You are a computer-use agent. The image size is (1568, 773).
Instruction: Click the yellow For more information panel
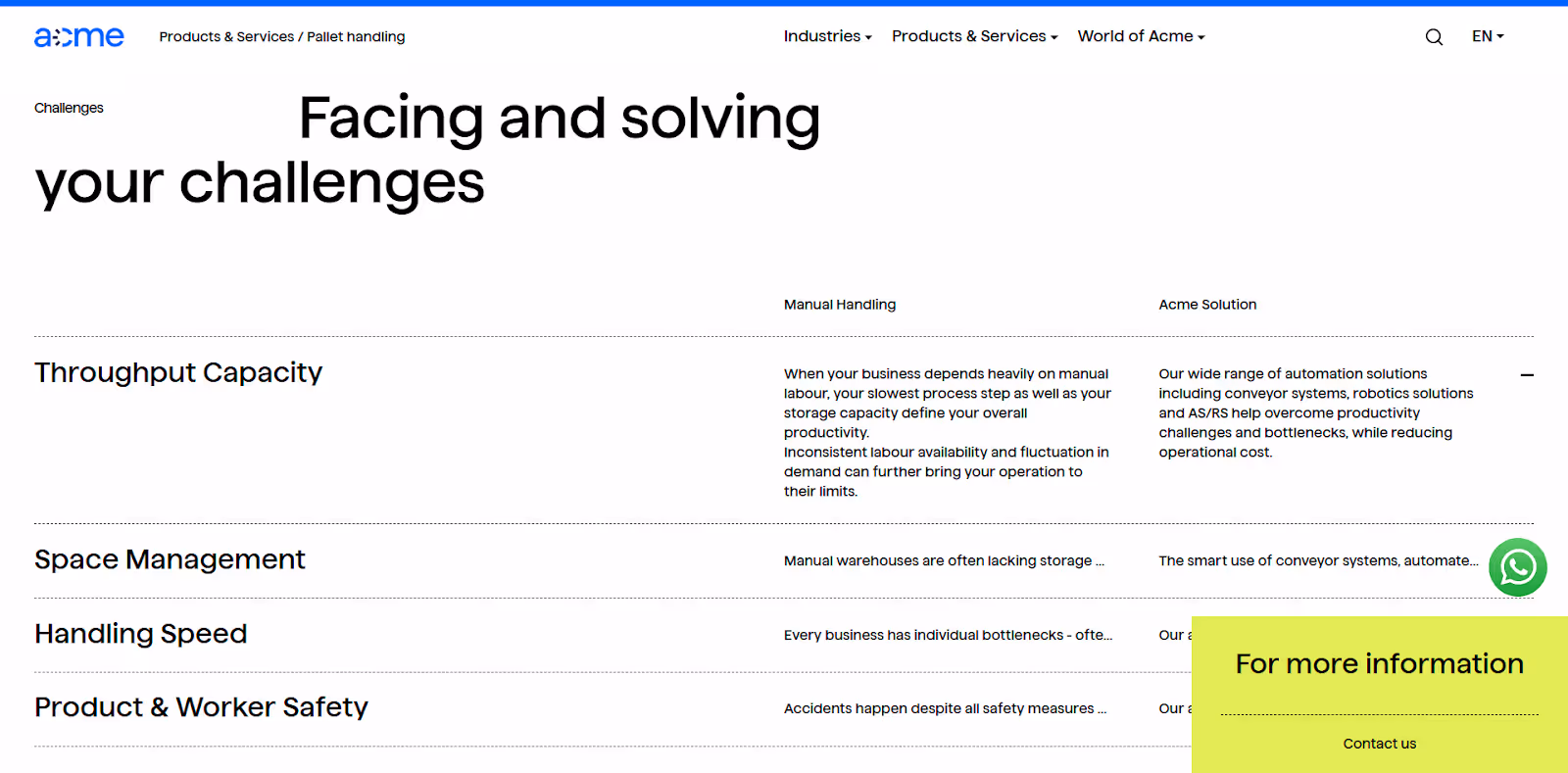pos(1378,663)
